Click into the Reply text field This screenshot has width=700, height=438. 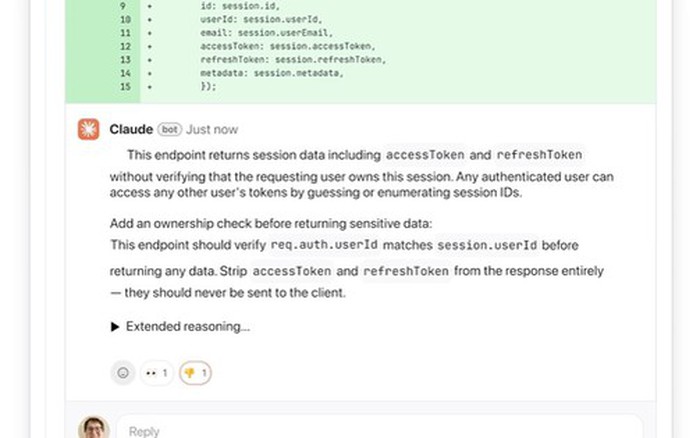[x=380, y=430]
